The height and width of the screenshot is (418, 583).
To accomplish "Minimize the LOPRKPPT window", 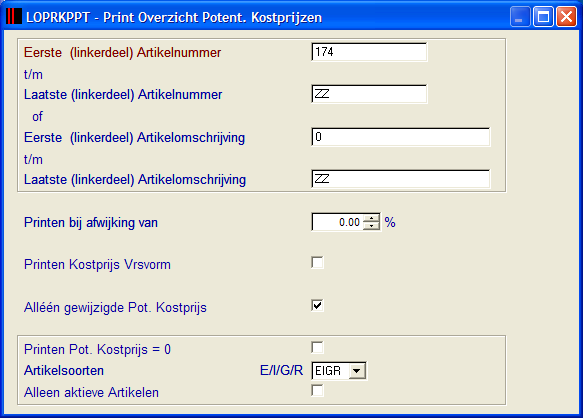I will click(x=520, y=17).
